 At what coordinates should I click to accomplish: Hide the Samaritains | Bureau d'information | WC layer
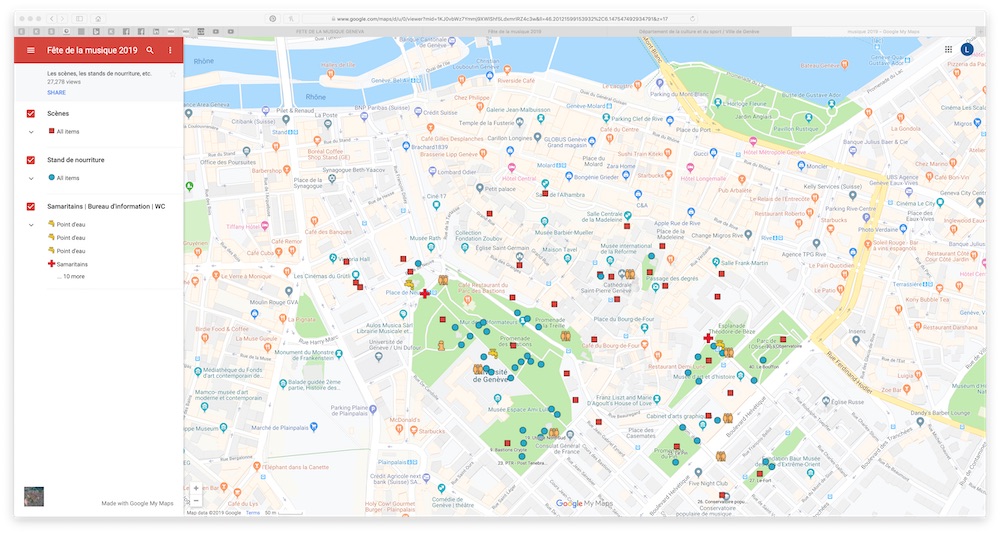click(x=31, y=206)
